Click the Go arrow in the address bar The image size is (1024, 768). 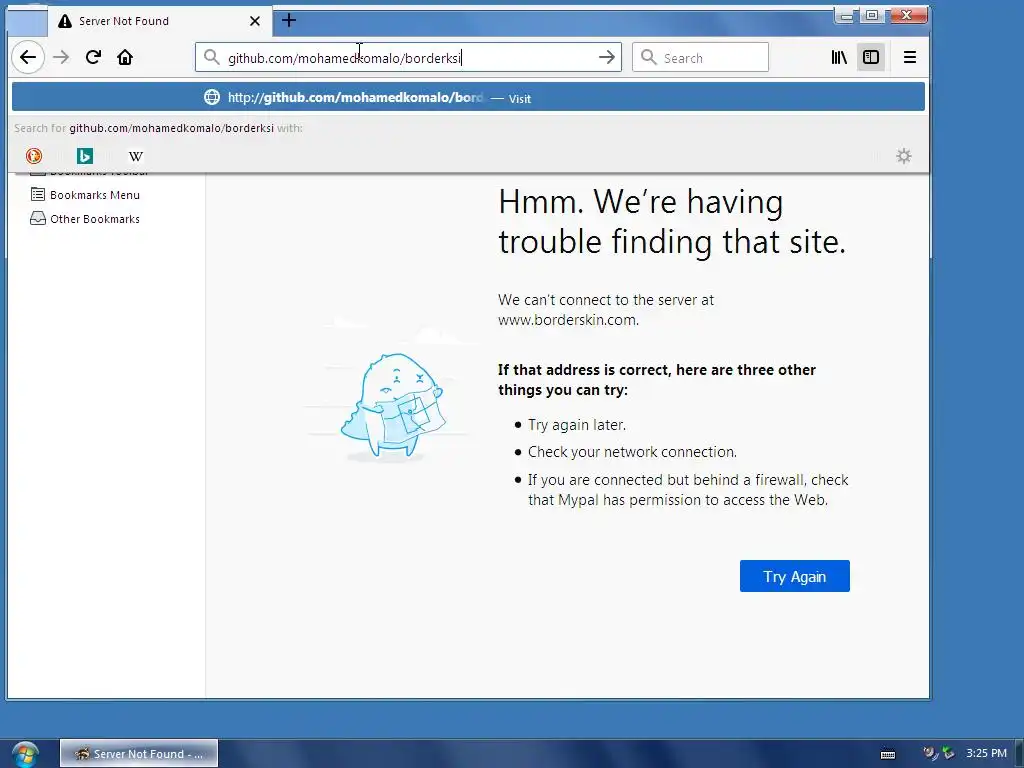[x=607, y=57]
